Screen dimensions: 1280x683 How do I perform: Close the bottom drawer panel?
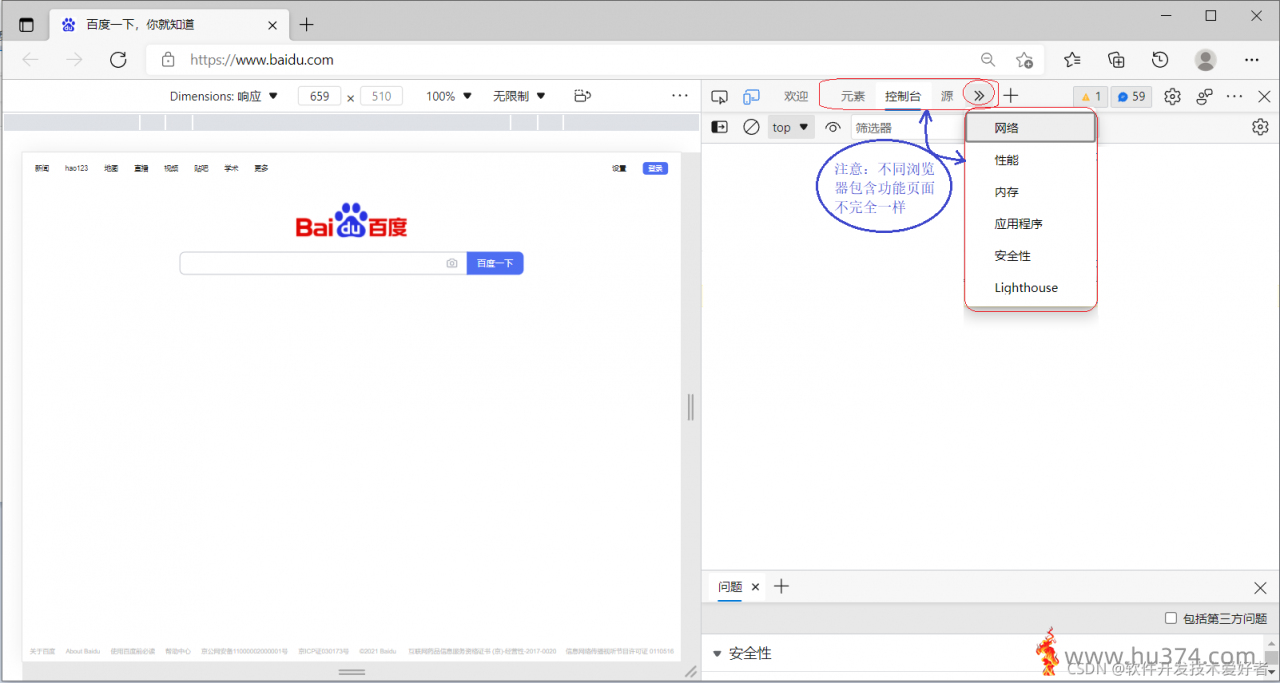1260,588
